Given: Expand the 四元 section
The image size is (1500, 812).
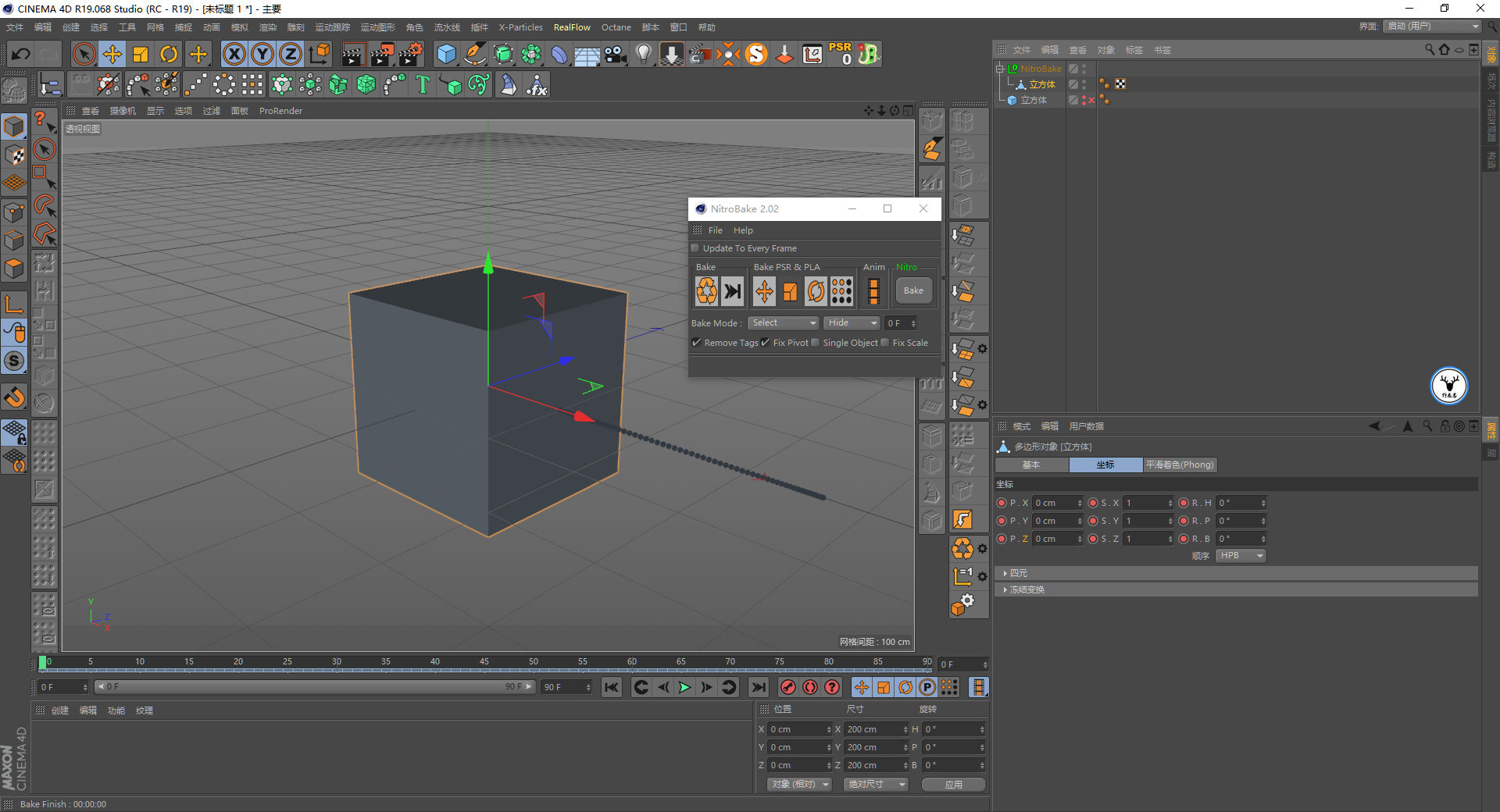Looking at the screenshot, I should (x=1237, y=573).
